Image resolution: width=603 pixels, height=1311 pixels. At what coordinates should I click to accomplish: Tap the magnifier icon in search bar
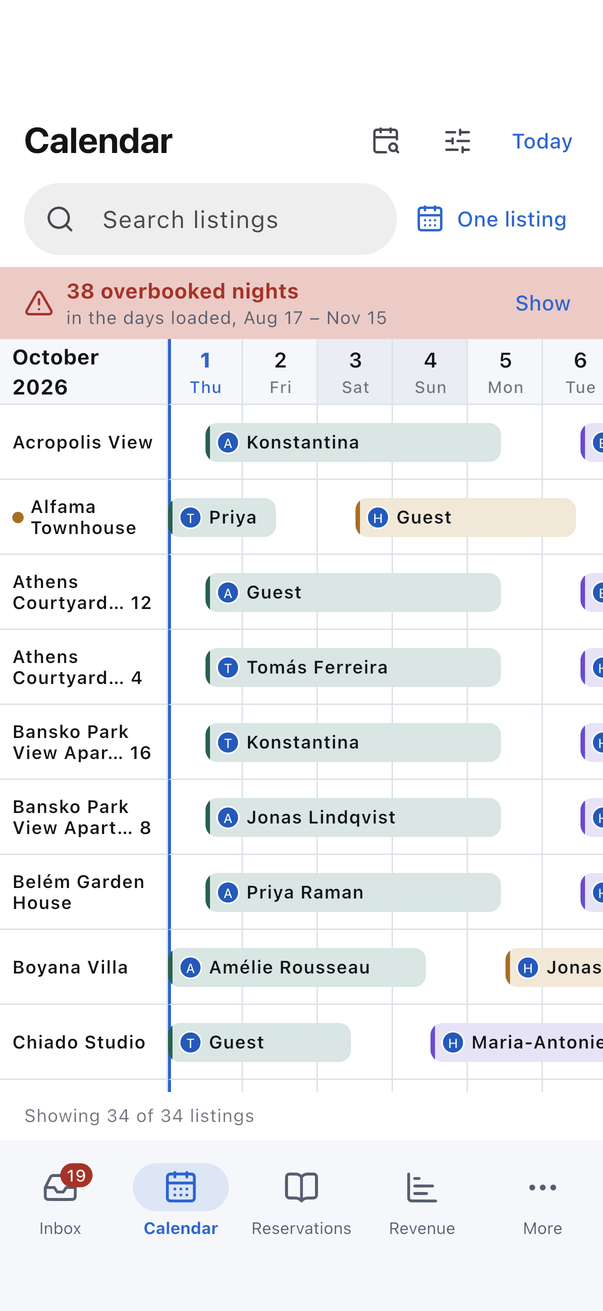[x=60, y=219]
